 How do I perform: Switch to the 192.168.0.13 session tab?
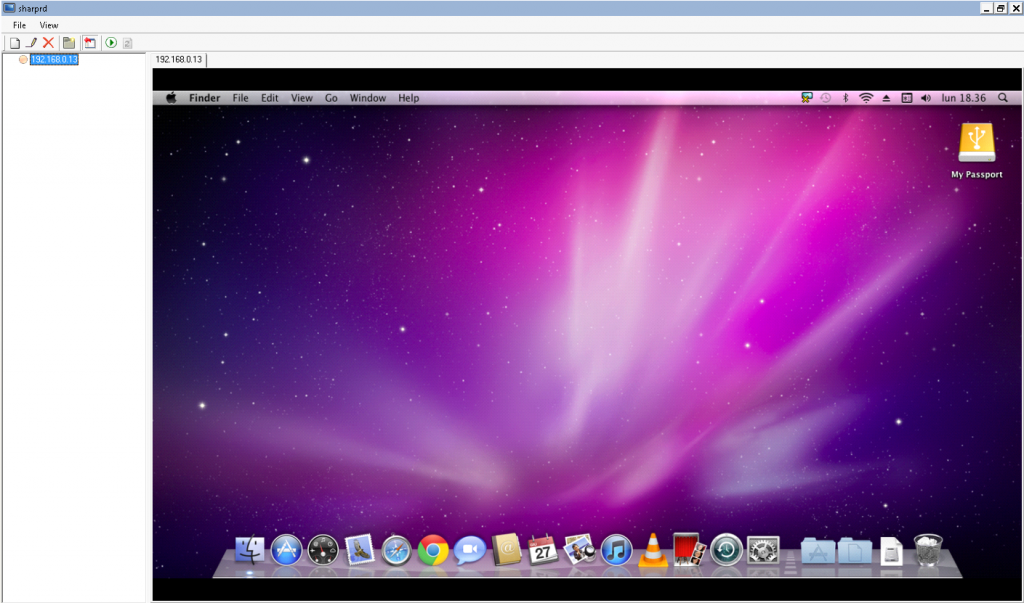tap(179, 60)
